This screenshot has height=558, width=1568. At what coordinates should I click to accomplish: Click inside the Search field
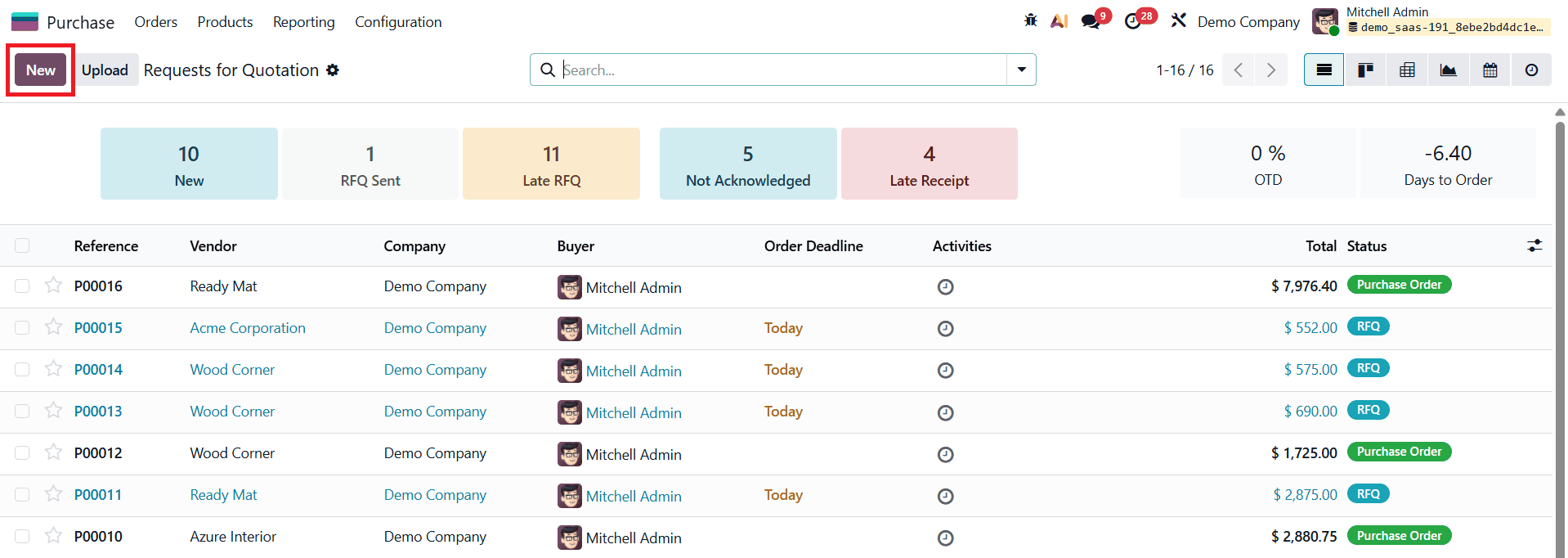pyautogui.click(x=777, y=70)
